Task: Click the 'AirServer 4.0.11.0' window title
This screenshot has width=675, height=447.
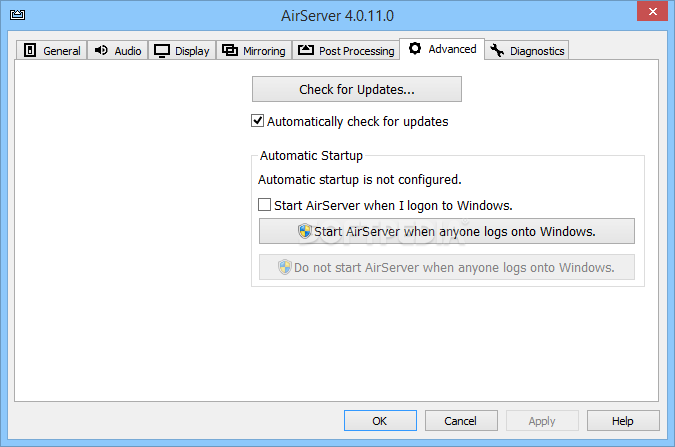Action: [338, 16]
